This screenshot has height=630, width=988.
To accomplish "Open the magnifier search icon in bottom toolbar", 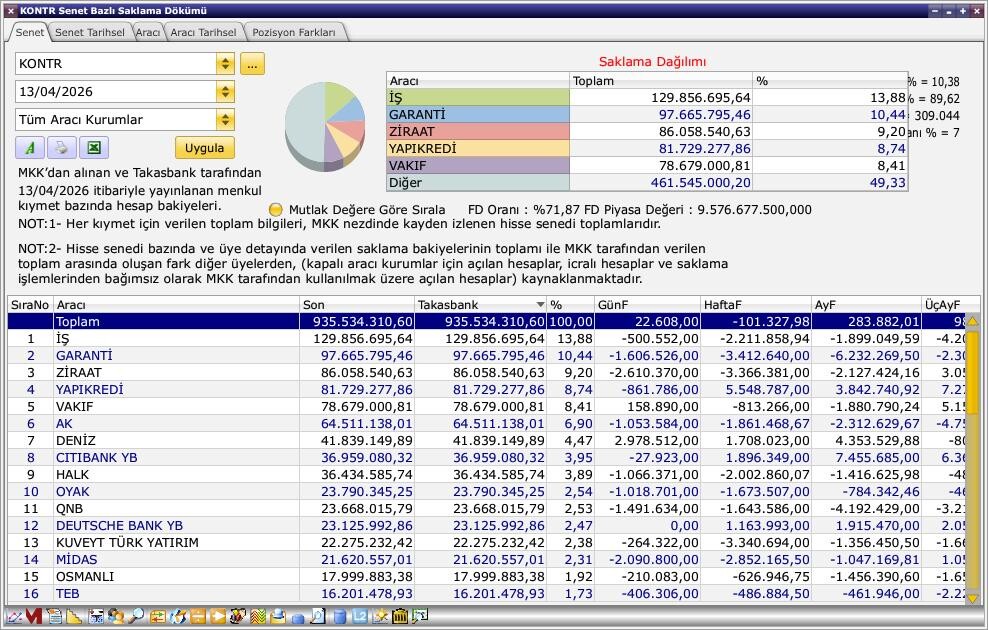I will click(136, 617).
